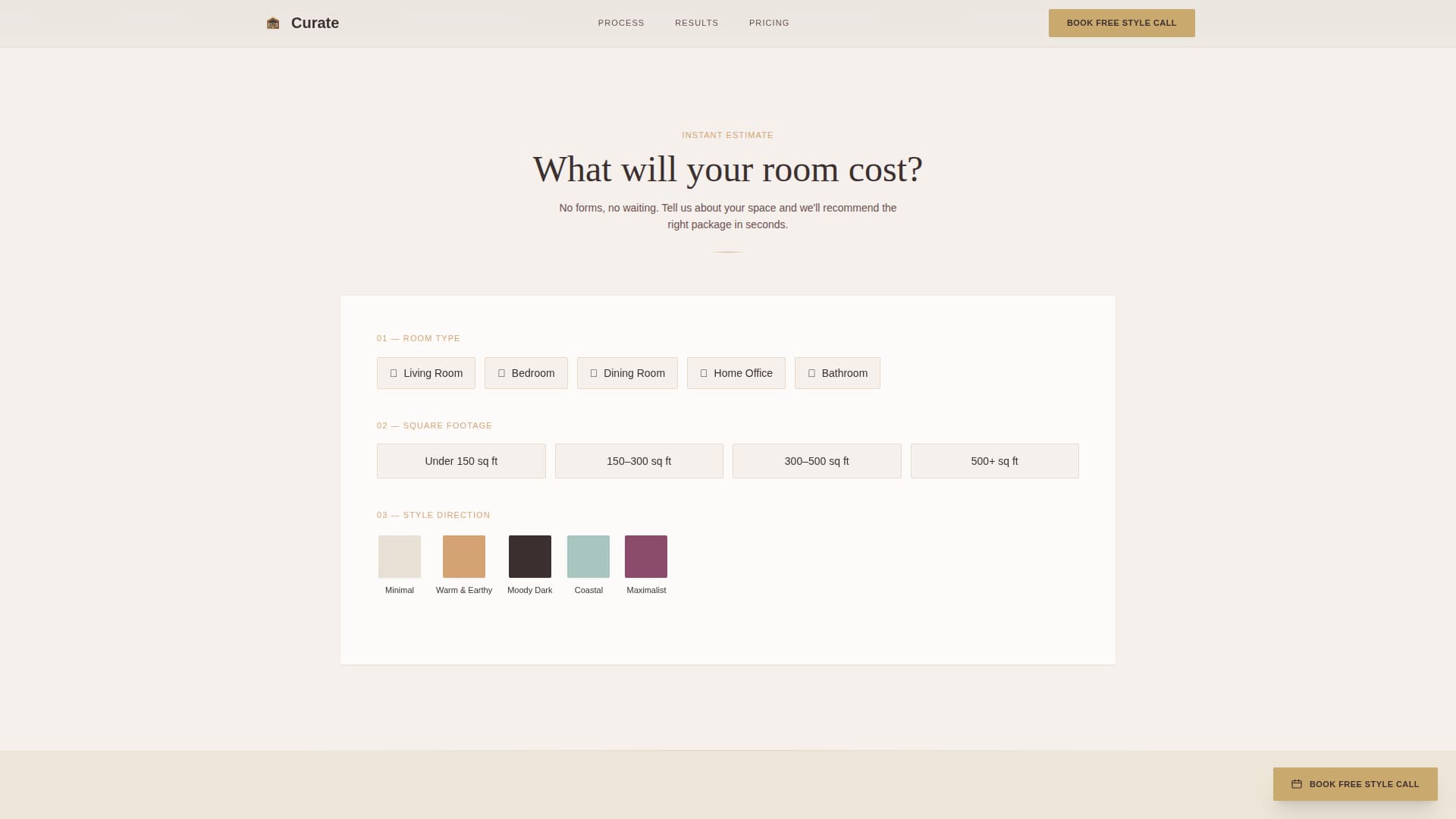Pick the Warm & Earthy style swatch
The height and width of the screenshot is (819, 1456).
(x=463, y=556)
